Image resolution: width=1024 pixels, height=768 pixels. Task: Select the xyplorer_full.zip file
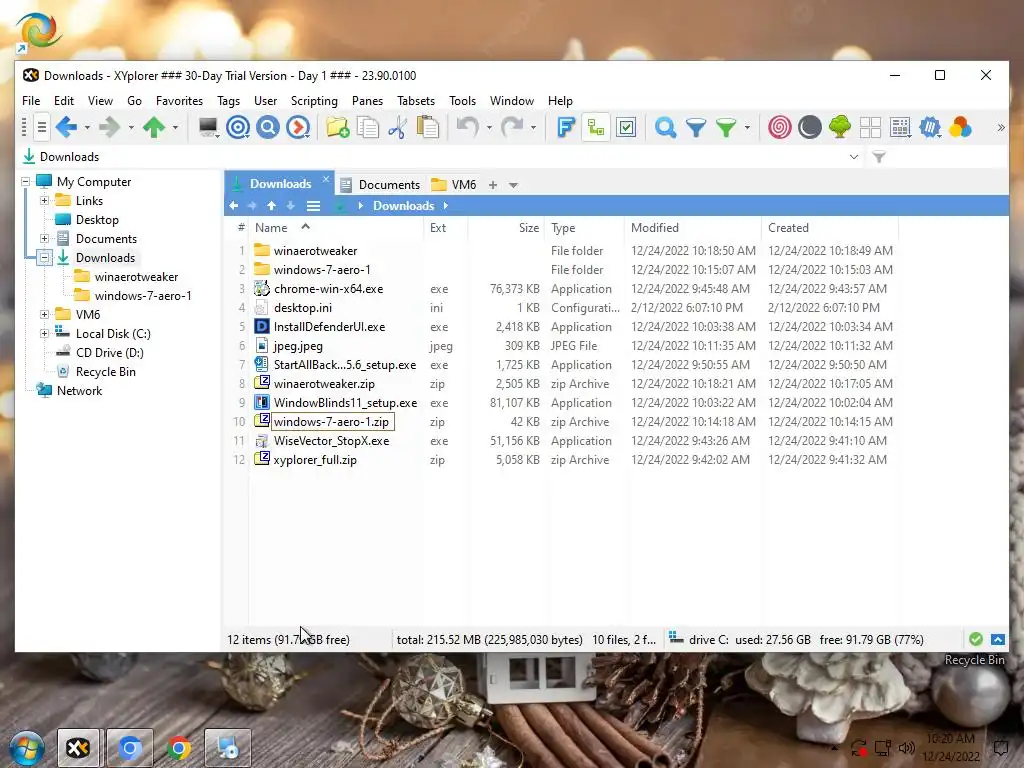coord(315,460)
